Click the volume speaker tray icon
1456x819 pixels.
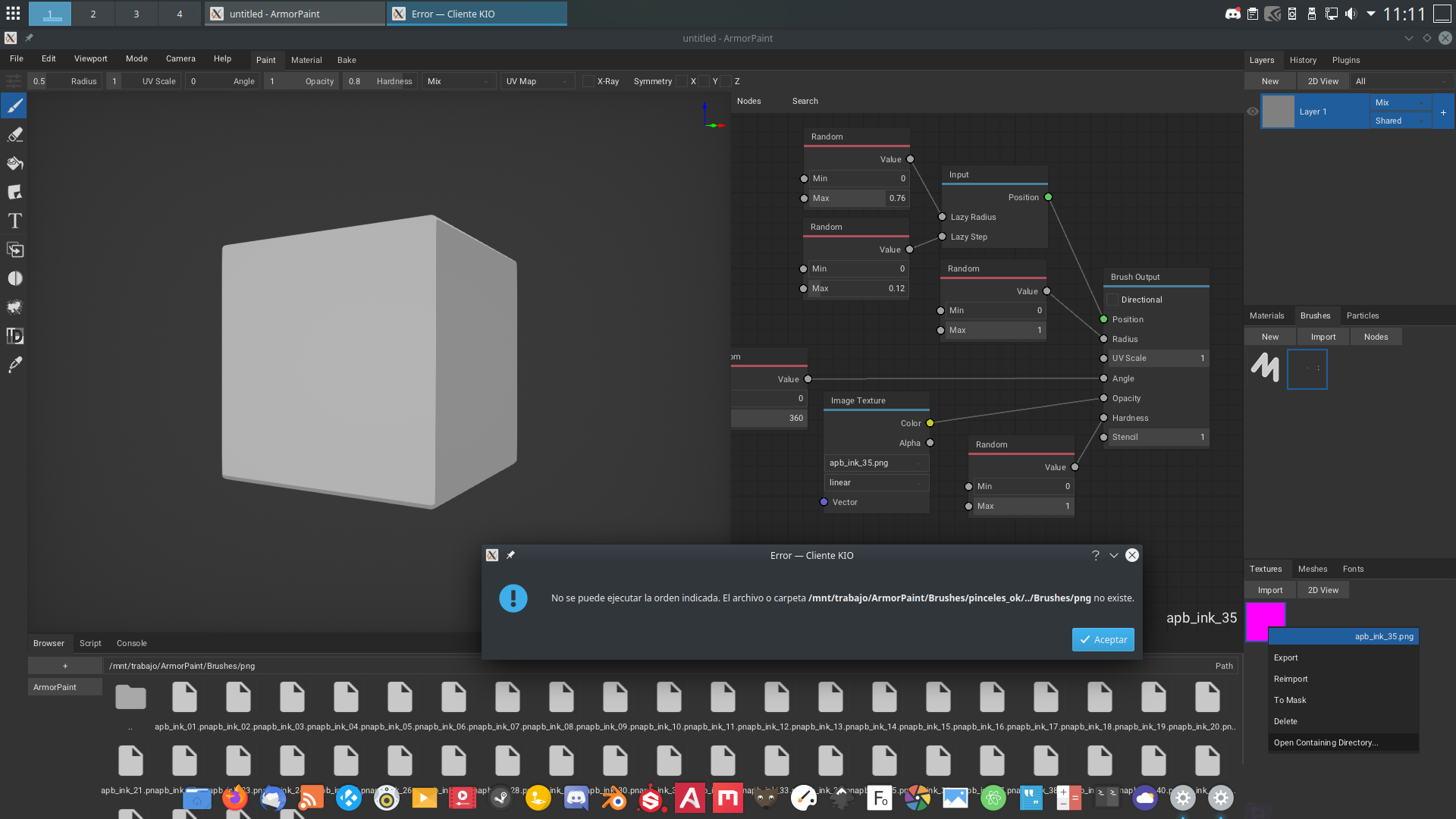point(1351,14)
